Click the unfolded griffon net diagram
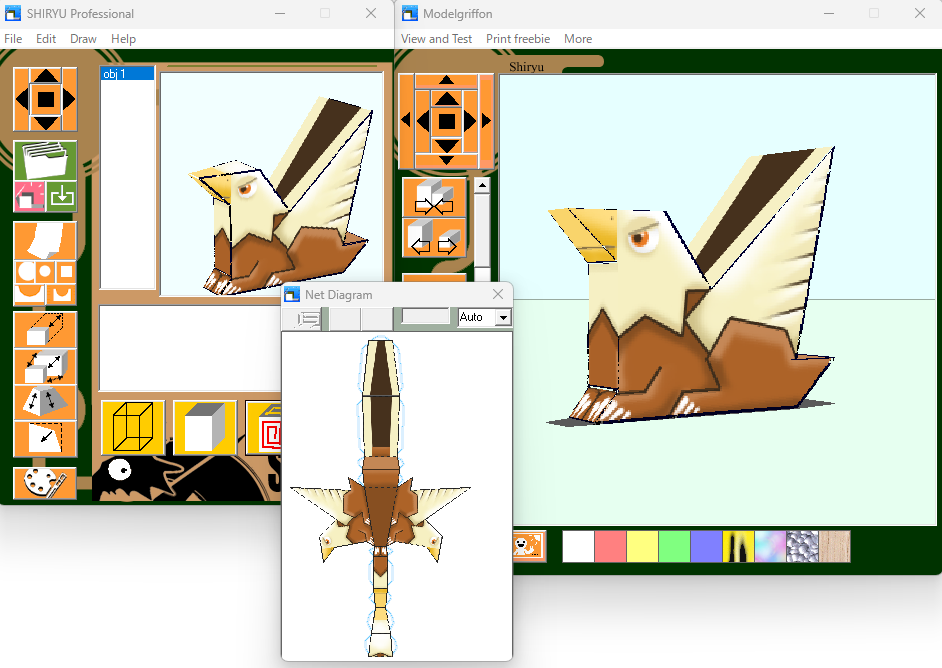 coord(380,497)
